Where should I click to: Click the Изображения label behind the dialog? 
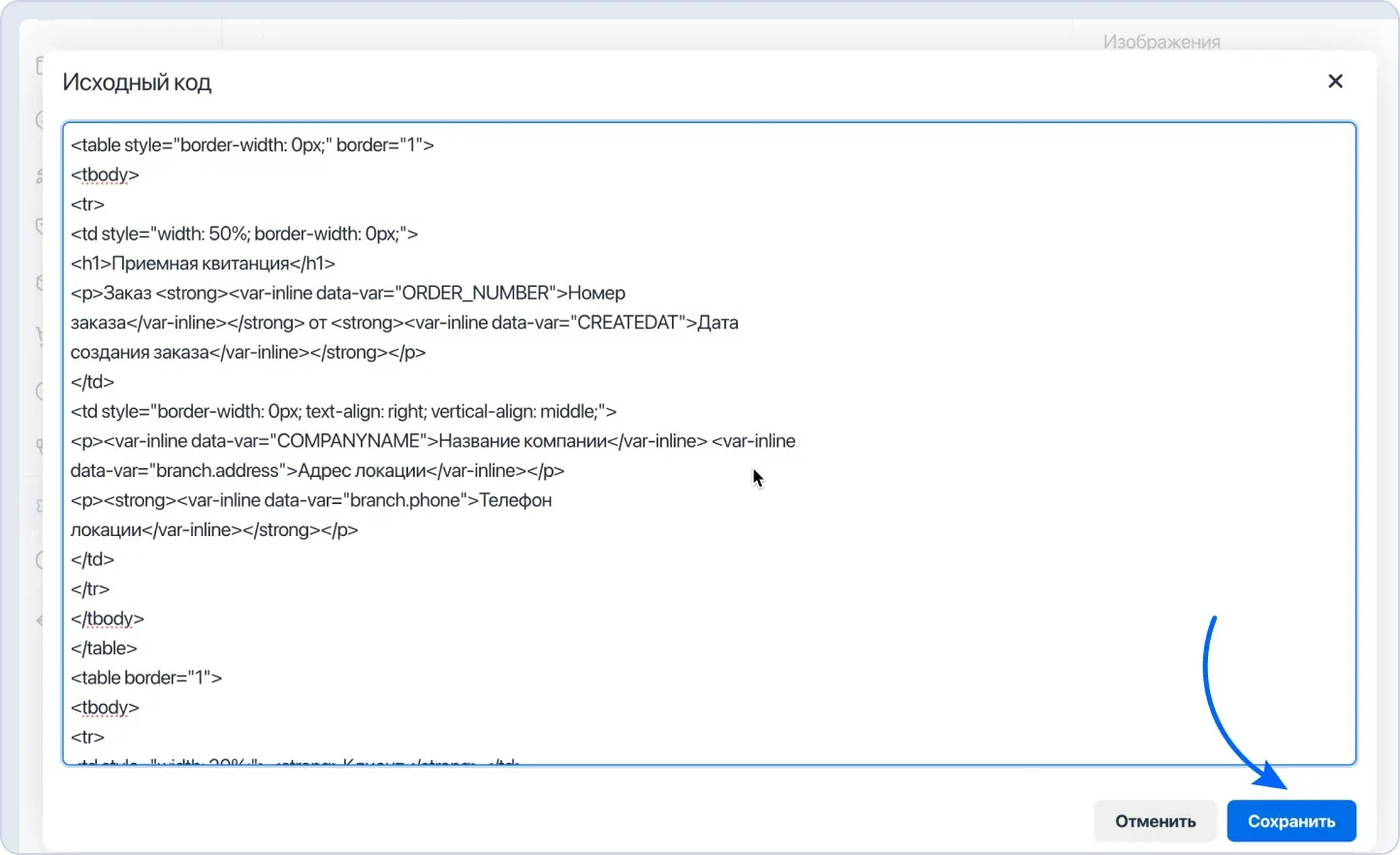click(1161, 42)
